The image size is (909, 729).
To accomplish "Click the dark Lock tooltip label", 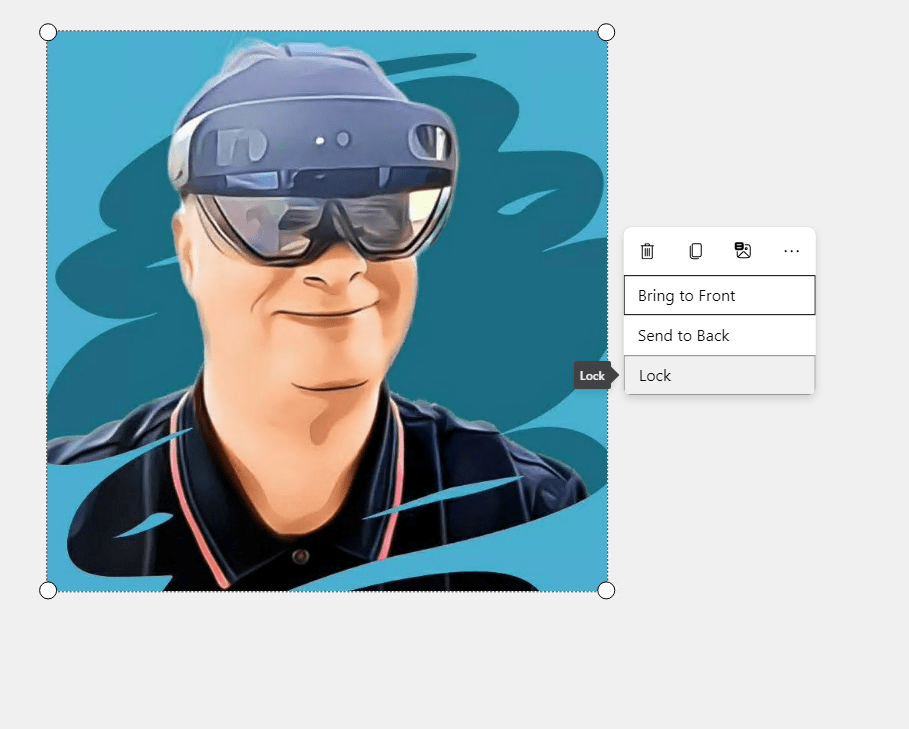I will pos(592,376).
